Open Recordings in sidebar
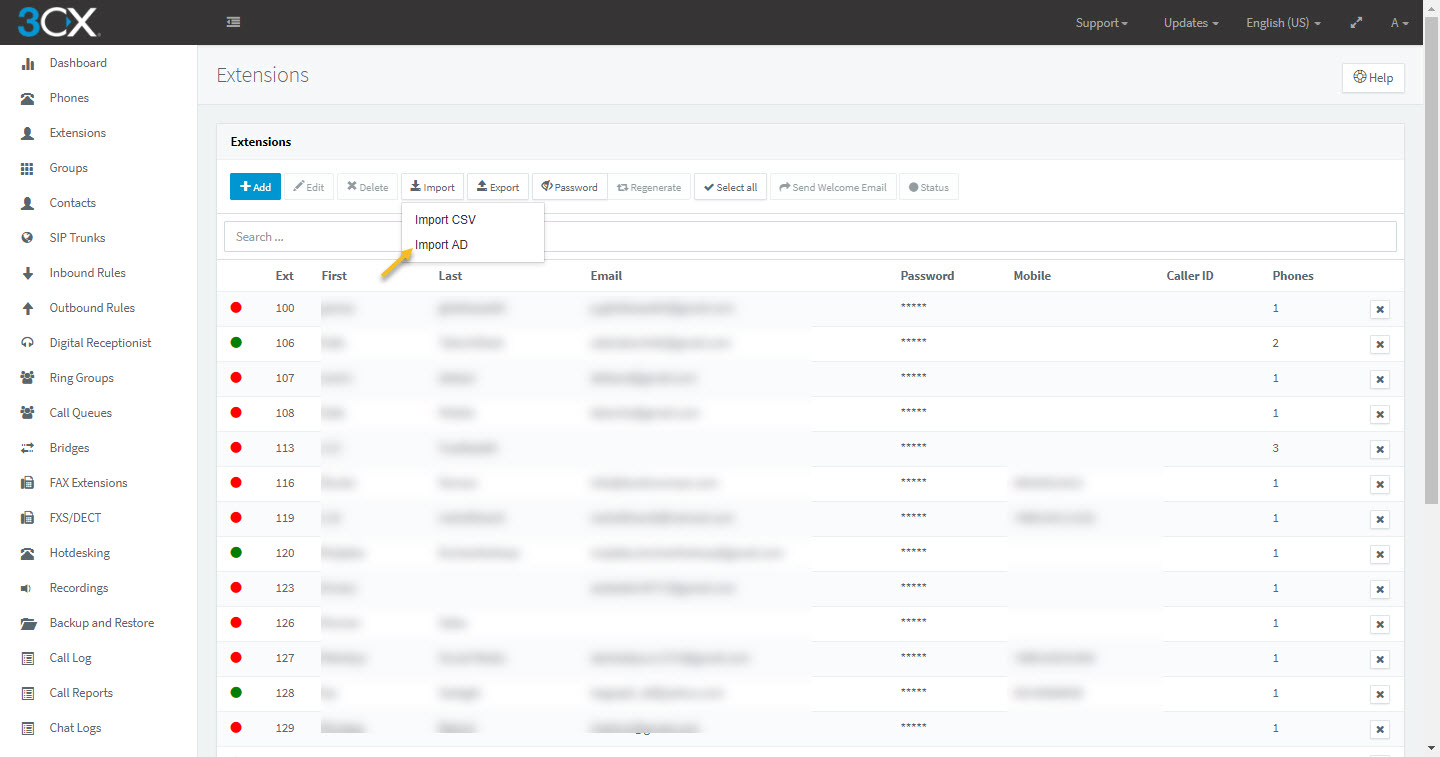 click(78, 588)
